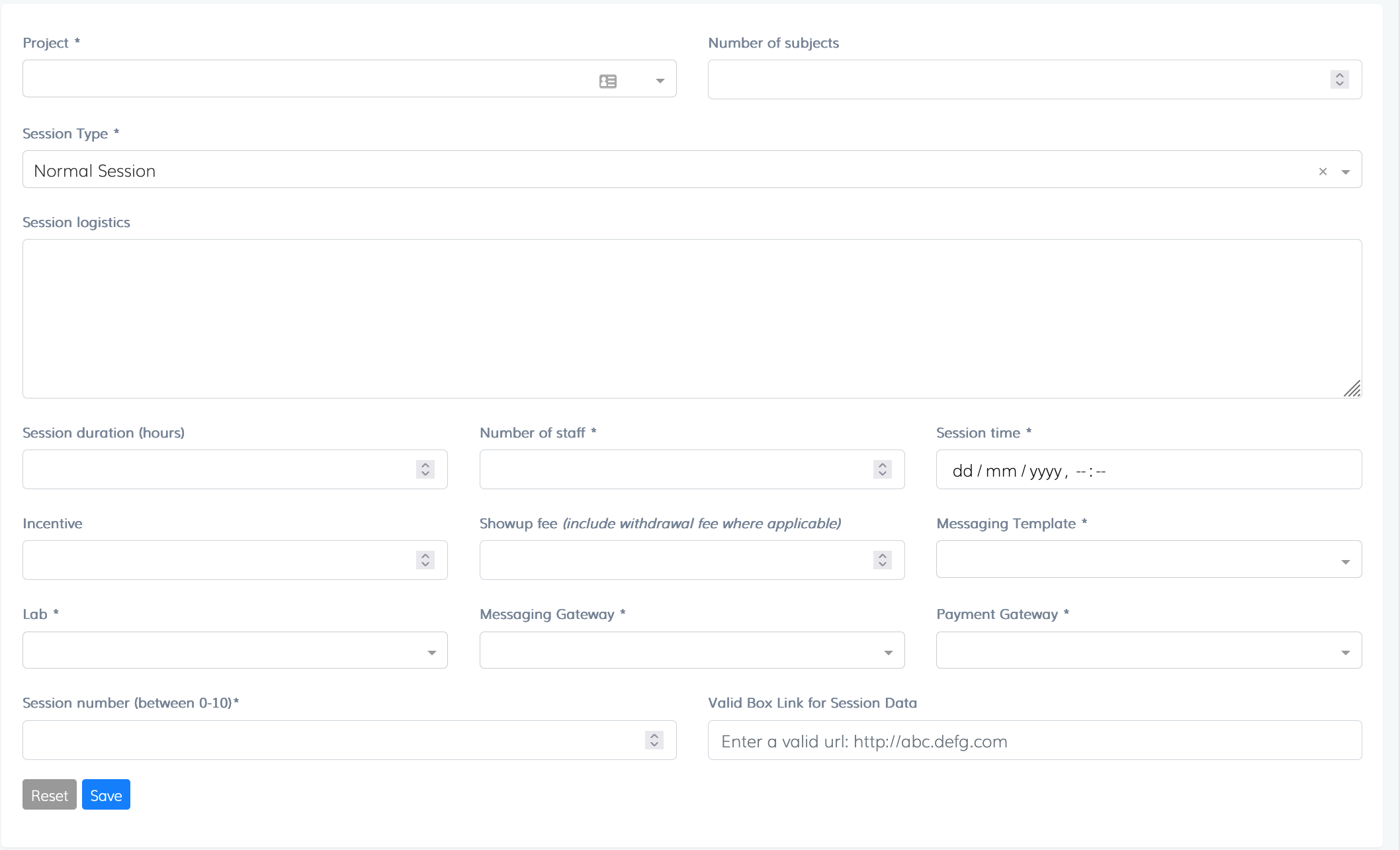Click the Number of staff stepper
Image resolution: width=1400 pixels, height=850 pixels.
882,469
